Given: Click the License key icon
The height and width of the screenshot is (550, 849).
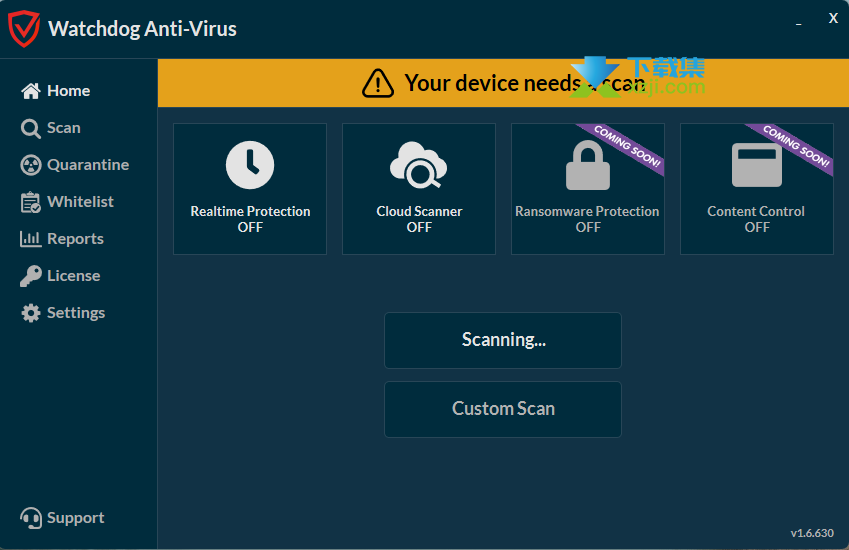Looking at the screenshot, I should coord(31,276).
